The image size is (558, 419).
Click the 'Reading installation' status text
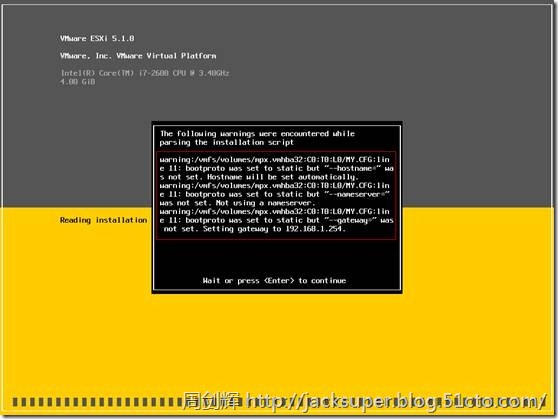pyautogui.click(x=104, y=220)
